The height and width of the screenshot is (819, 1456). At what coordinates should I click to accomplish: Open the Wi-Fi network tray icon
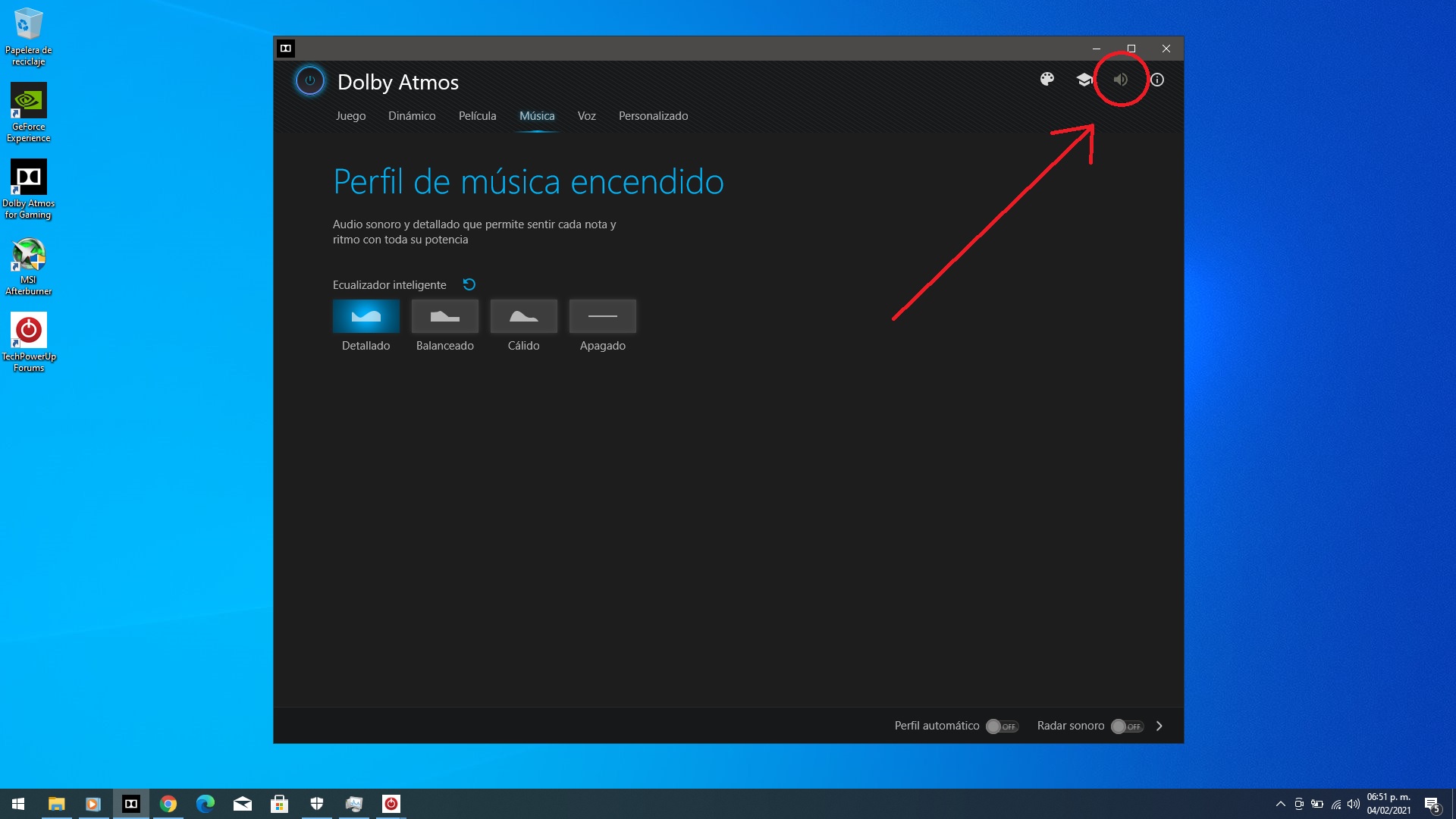(1336, 804)
